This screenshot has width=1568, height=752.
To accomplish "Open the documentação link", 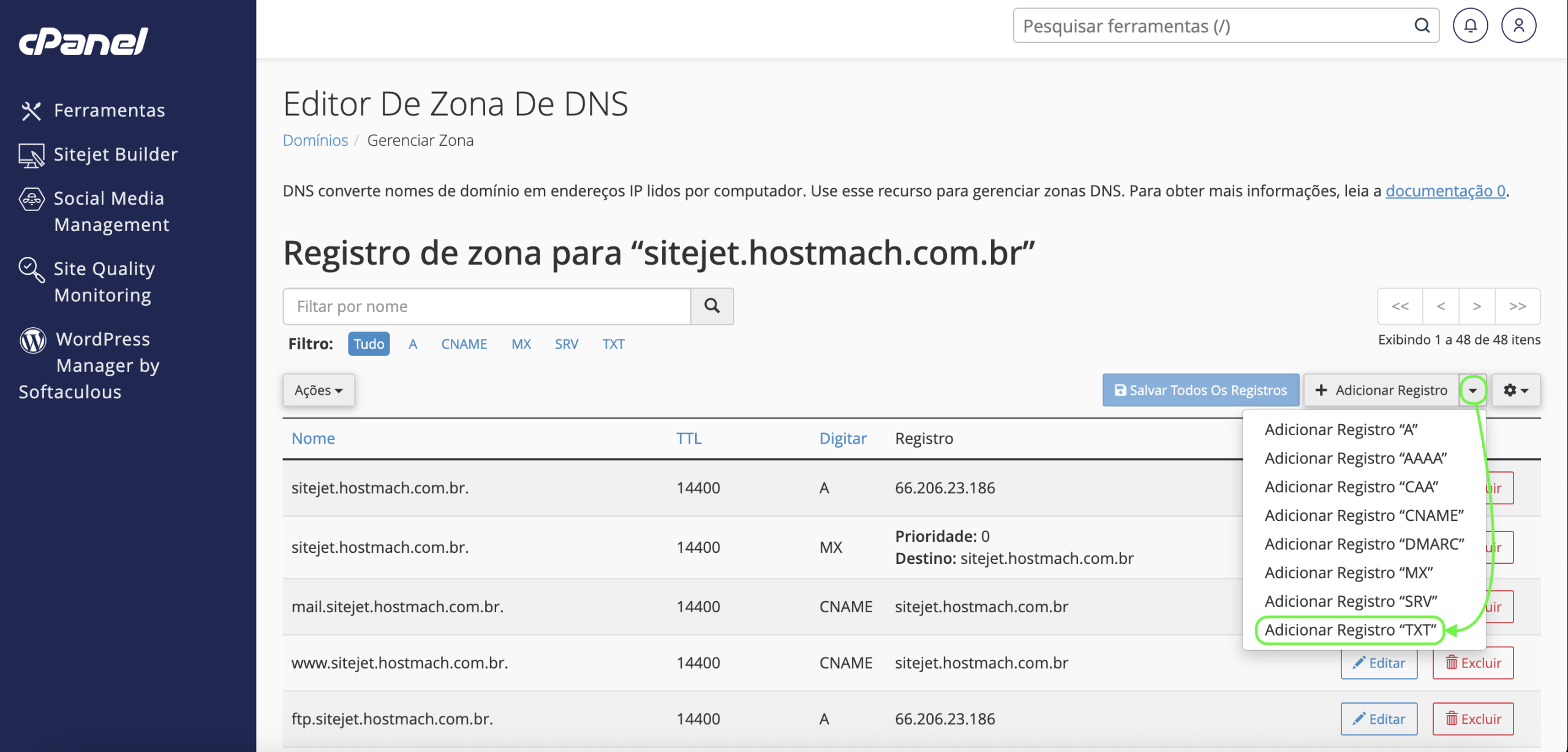I will pos(1445,191).
